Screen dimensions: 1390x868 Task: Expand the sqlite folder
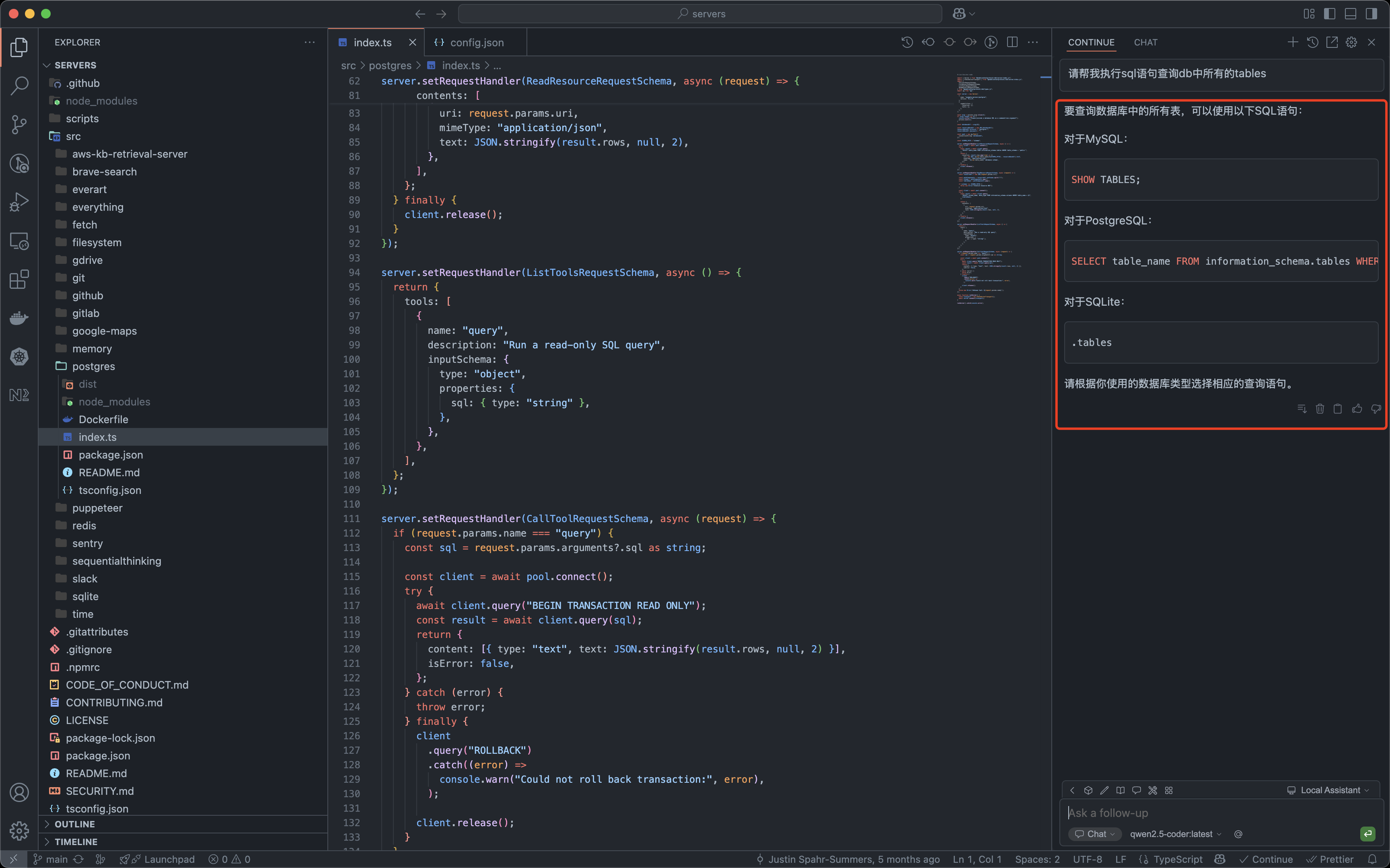coord(86,596)
